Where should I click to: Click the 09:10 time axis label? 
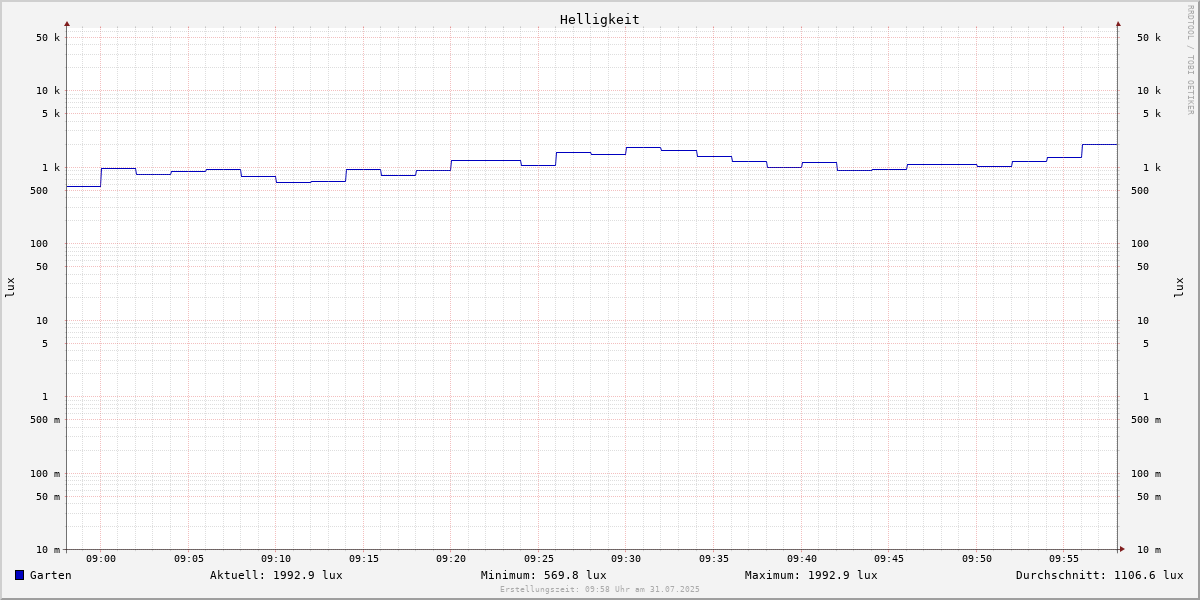(x=276, y=559)
